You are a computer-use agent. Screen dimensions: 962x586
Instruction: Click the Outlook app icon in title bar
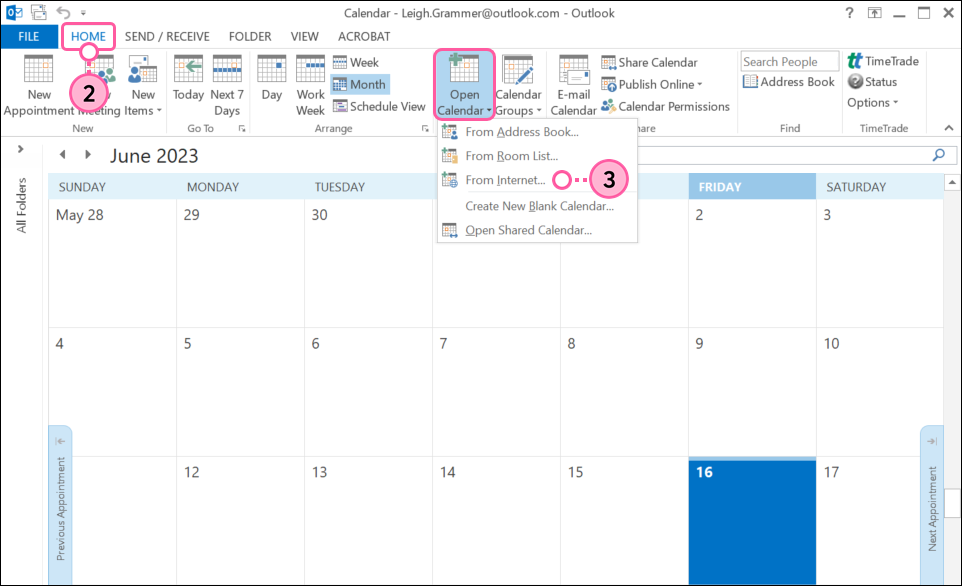pos(14,12)
